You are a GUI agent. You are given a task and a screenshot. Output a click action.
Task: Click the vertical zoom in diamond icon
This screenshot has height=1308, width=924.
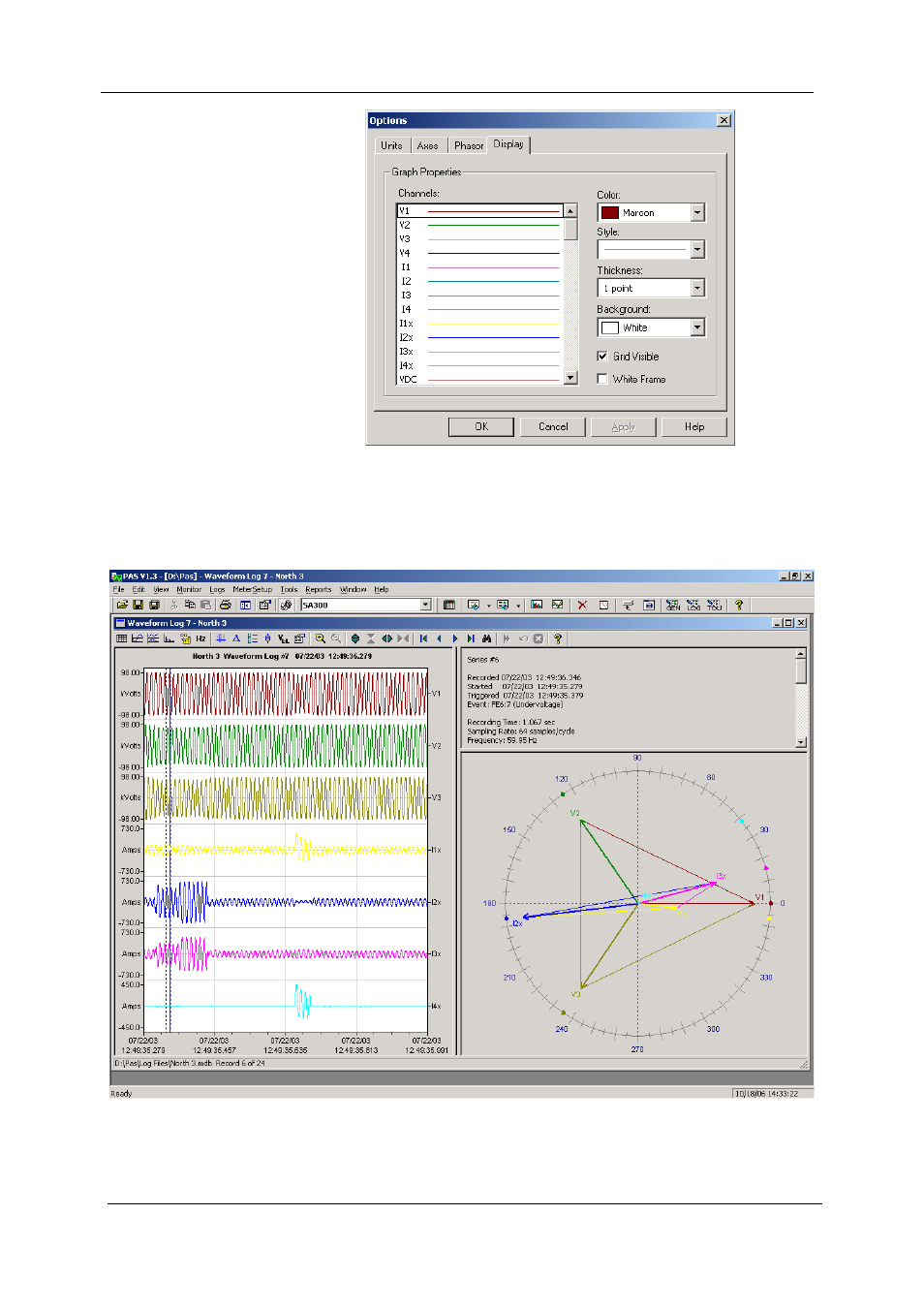[355, 638]
